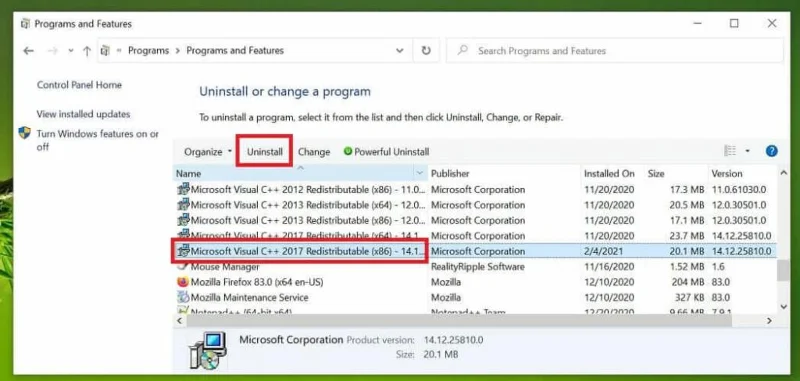This screenshot has width=800, height=381.
Task: Select Microsoft Visual C++ 2012 Redistributable (x86) row
Action: click(474, 190)
